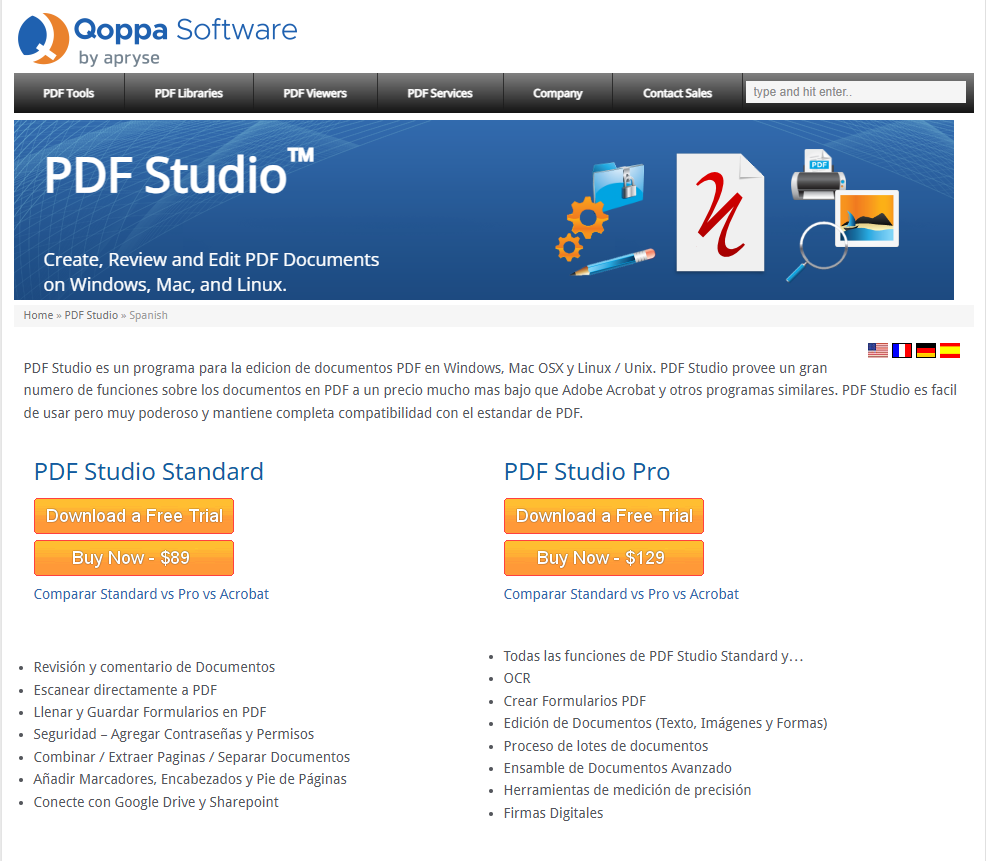
Task: Buy PDF Studio Standard for $89
Action: point(133,557)
